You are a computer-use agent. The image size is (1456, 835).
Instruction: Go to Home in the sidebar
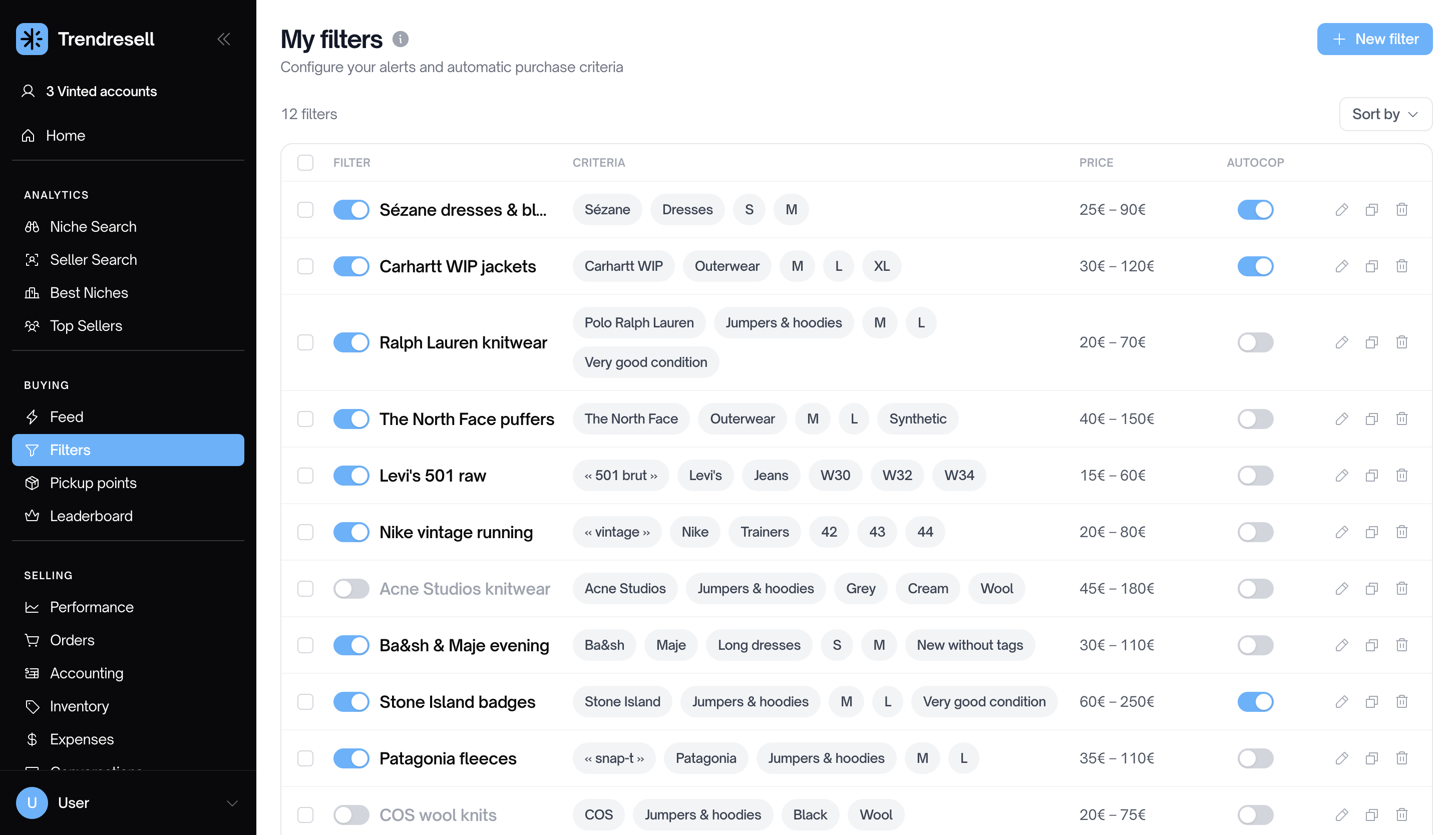(x=128, y=135)
